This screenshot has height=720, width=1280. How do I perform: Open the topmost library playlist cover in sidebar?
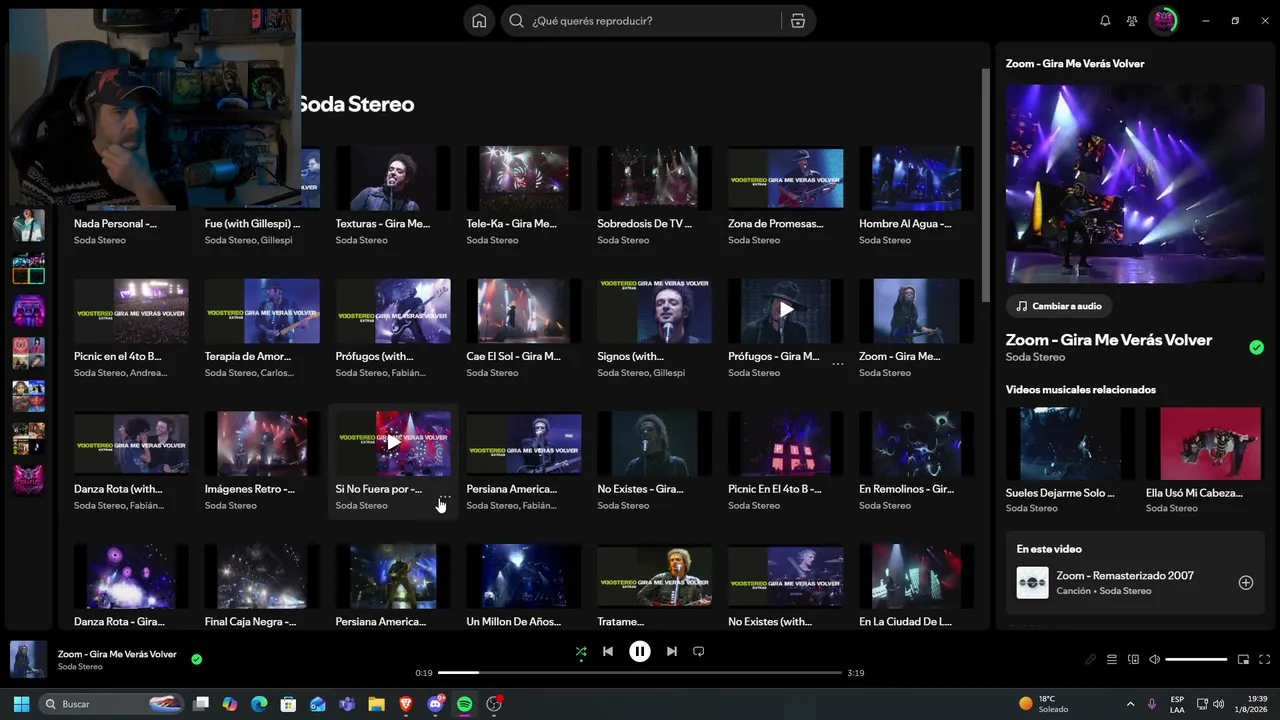(28, 225)
